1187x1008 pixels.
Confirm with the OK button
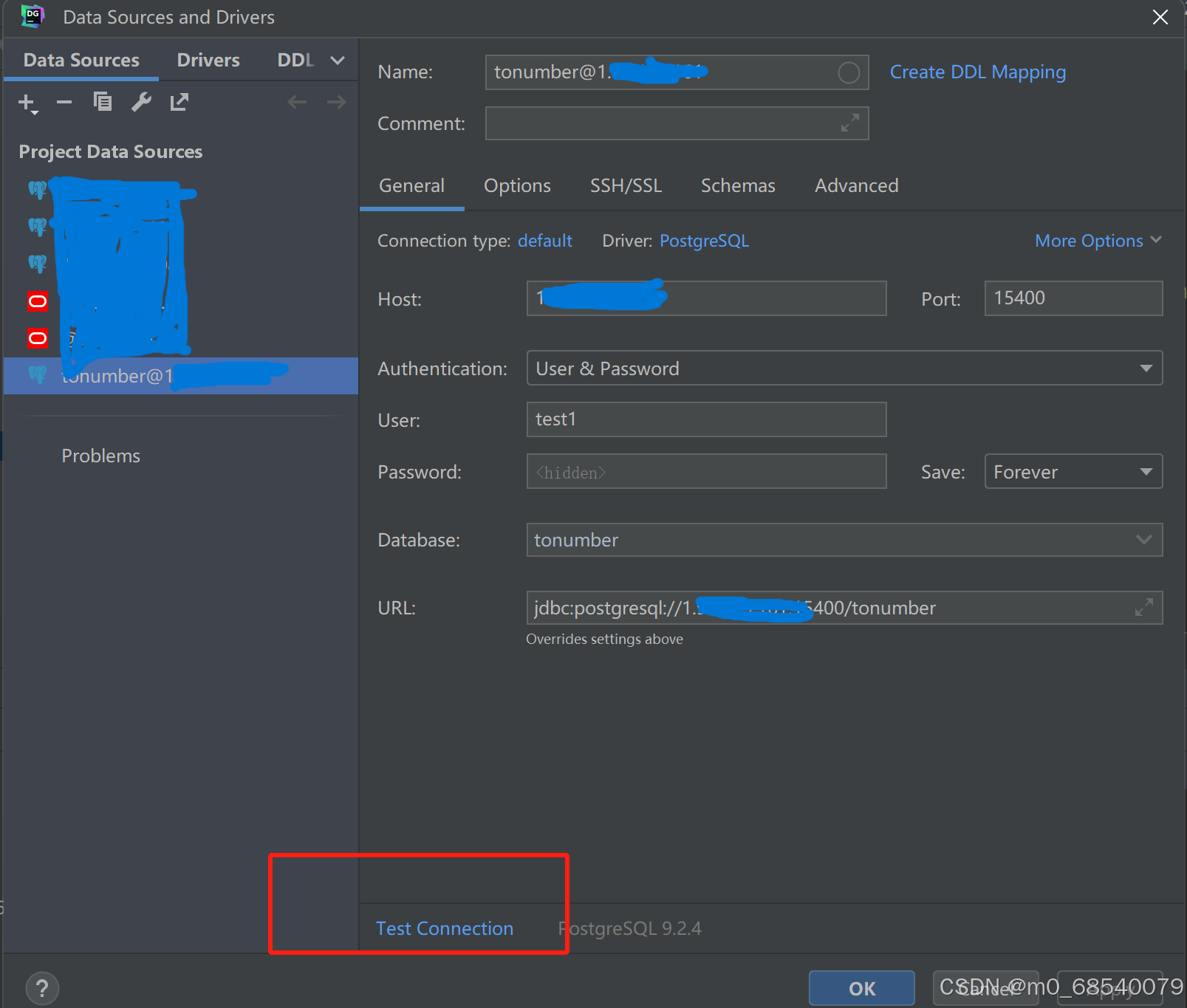click(862, 988)
